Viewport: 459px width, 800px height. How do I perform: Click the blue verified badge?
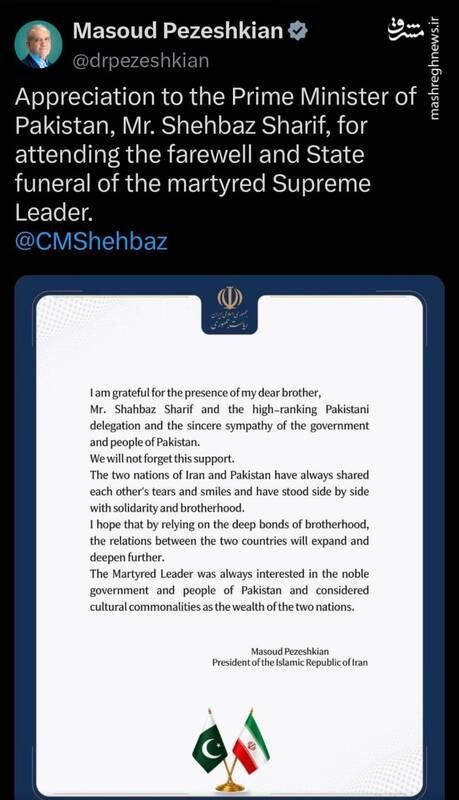[x=298, y=32]
